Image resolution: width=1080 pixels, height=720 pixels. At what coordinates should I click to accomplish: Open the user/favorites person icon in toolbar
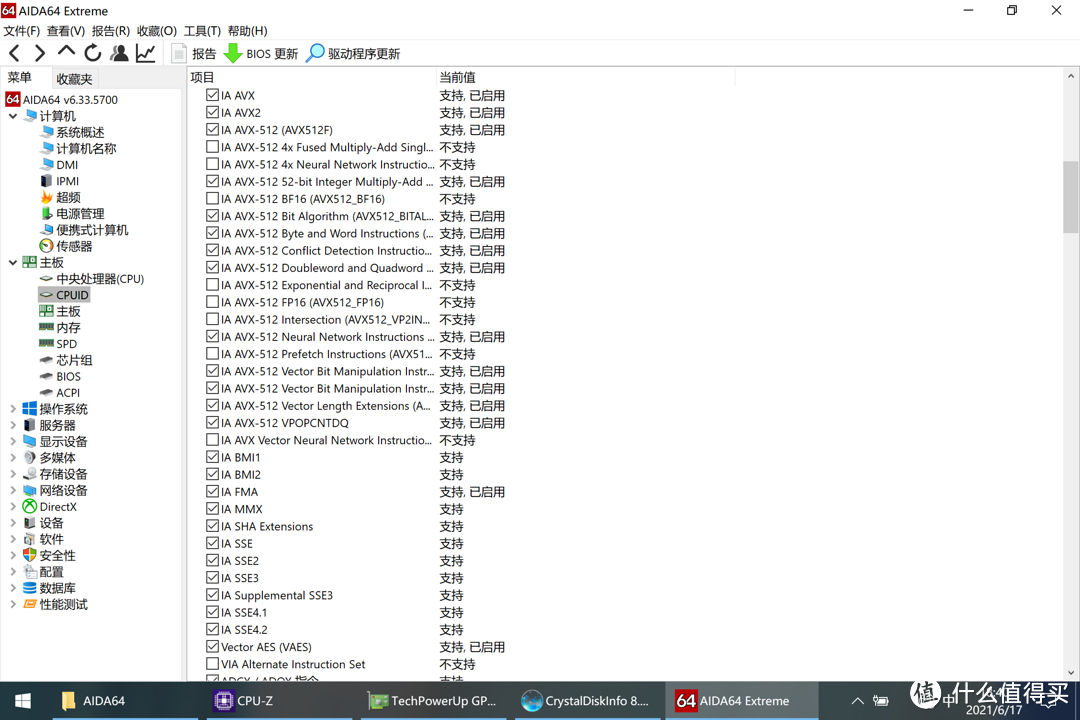119,53
